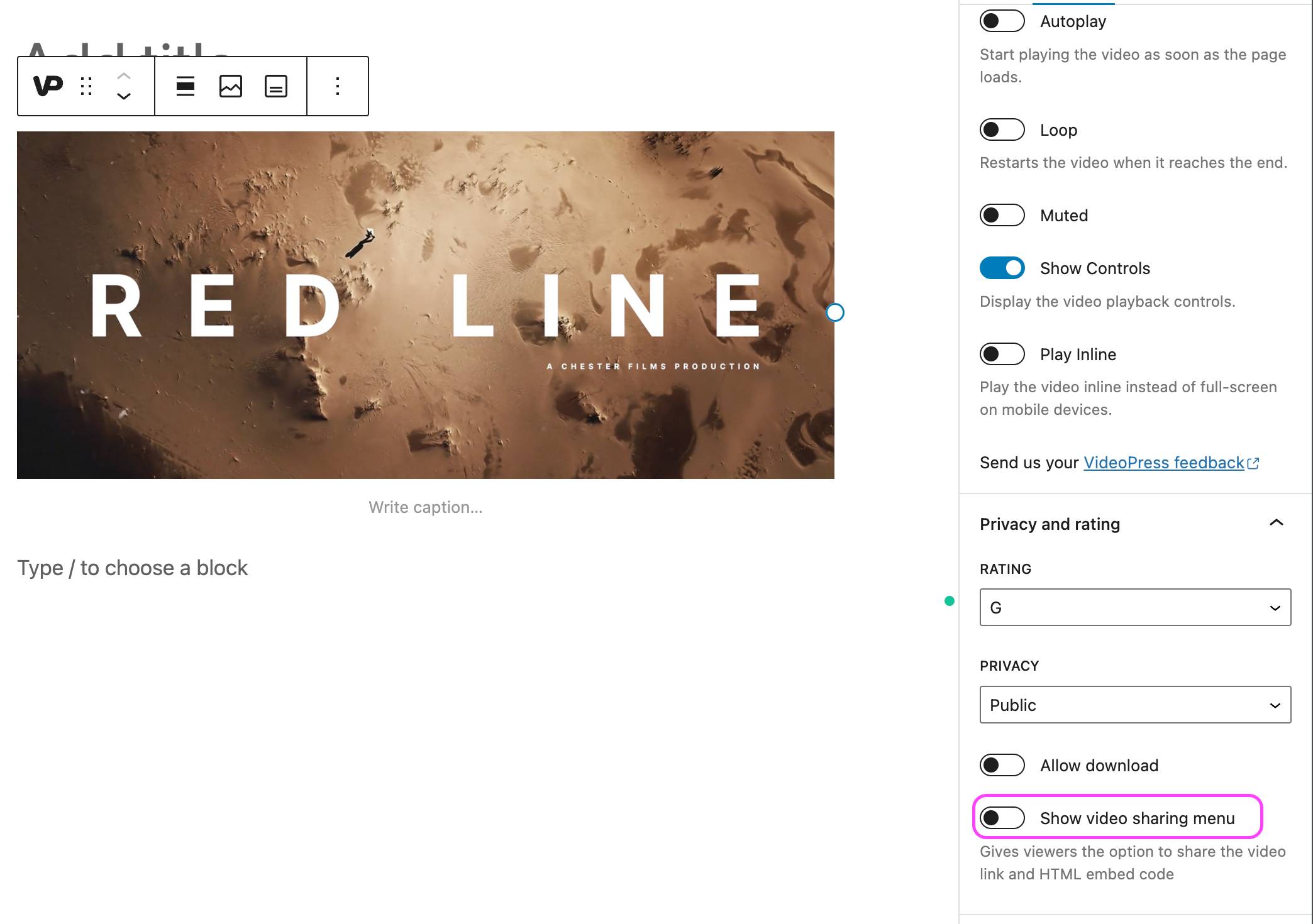The width and height of the screenshot is (1313, 924).
Task: Enable the Play Inline option
Action: 1002,354
